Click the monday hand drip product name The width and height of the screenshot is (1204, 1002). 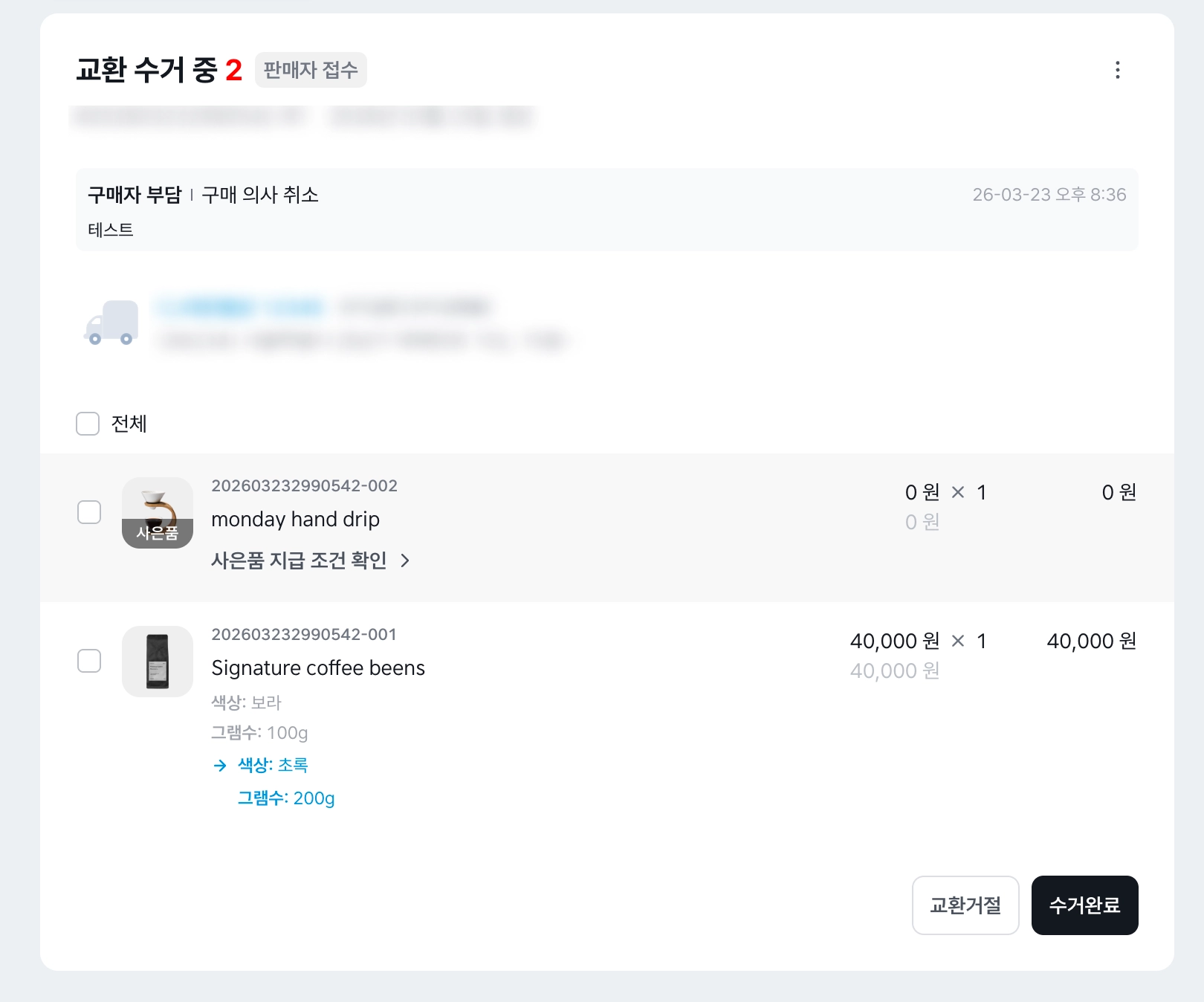point(295,520)
